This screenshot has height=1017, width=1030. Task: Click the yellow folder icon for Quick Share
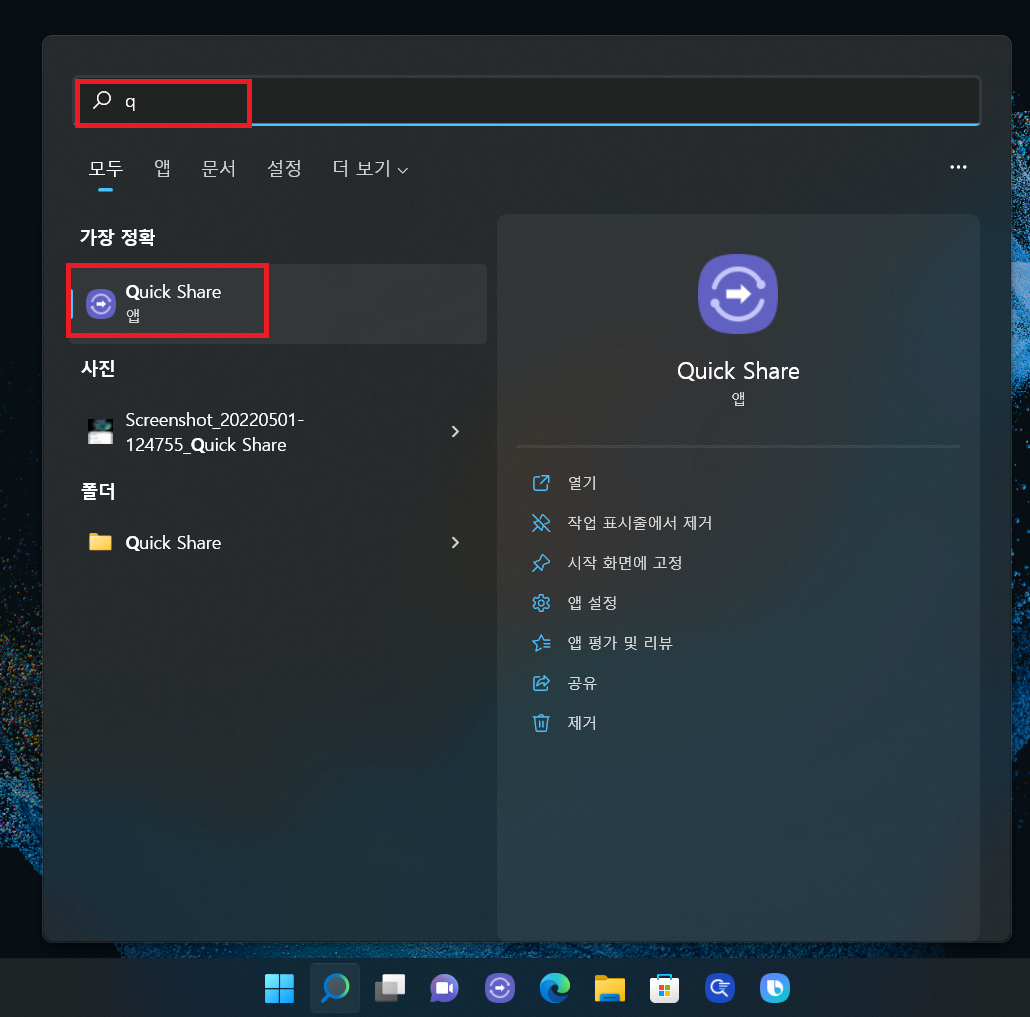click(101, 541)
